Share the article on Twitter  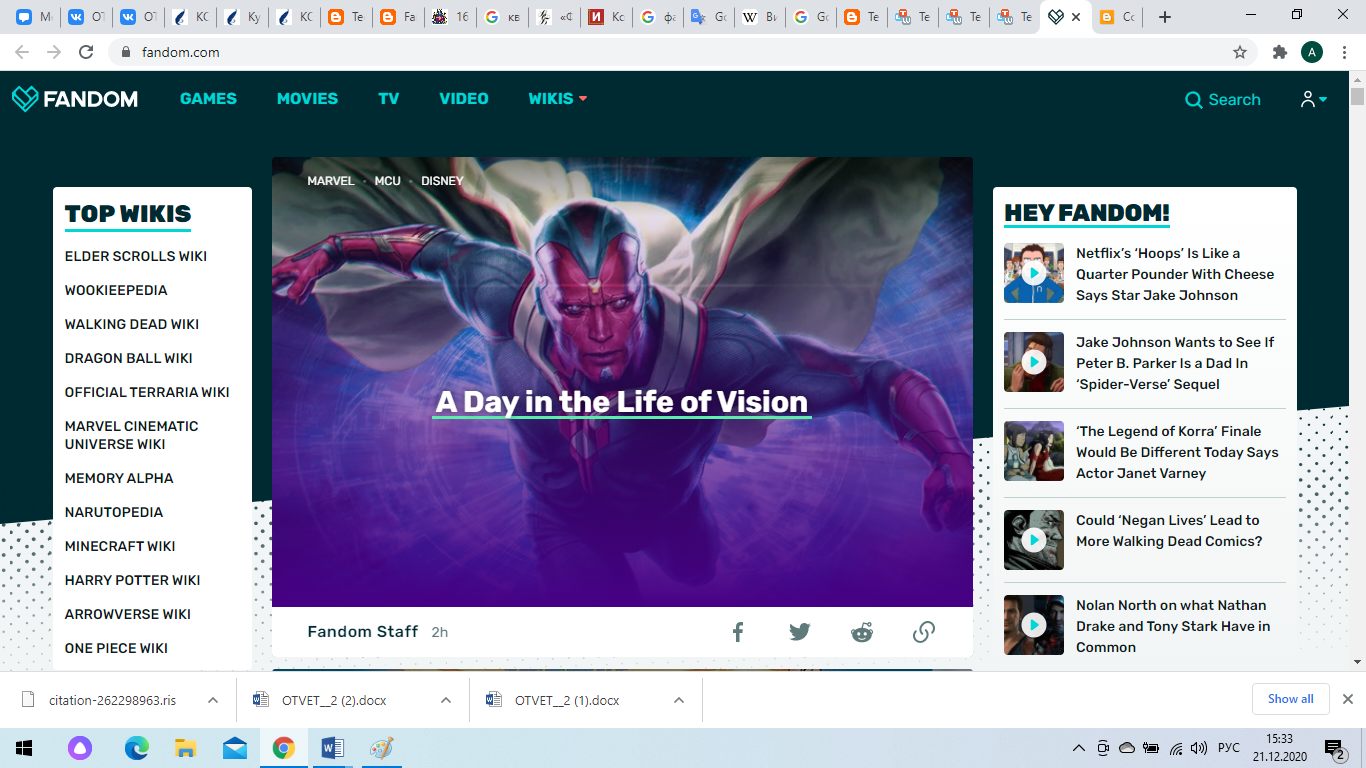pos(799,632)
